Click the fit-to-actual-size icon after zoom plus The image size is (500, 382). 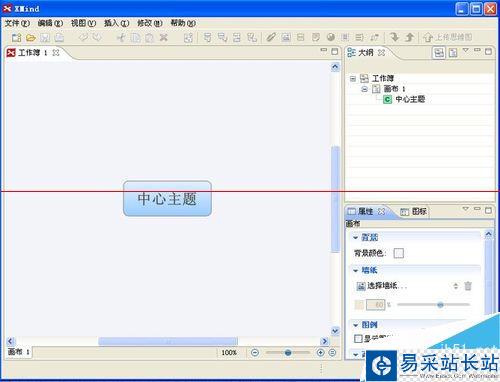[332, 352]
